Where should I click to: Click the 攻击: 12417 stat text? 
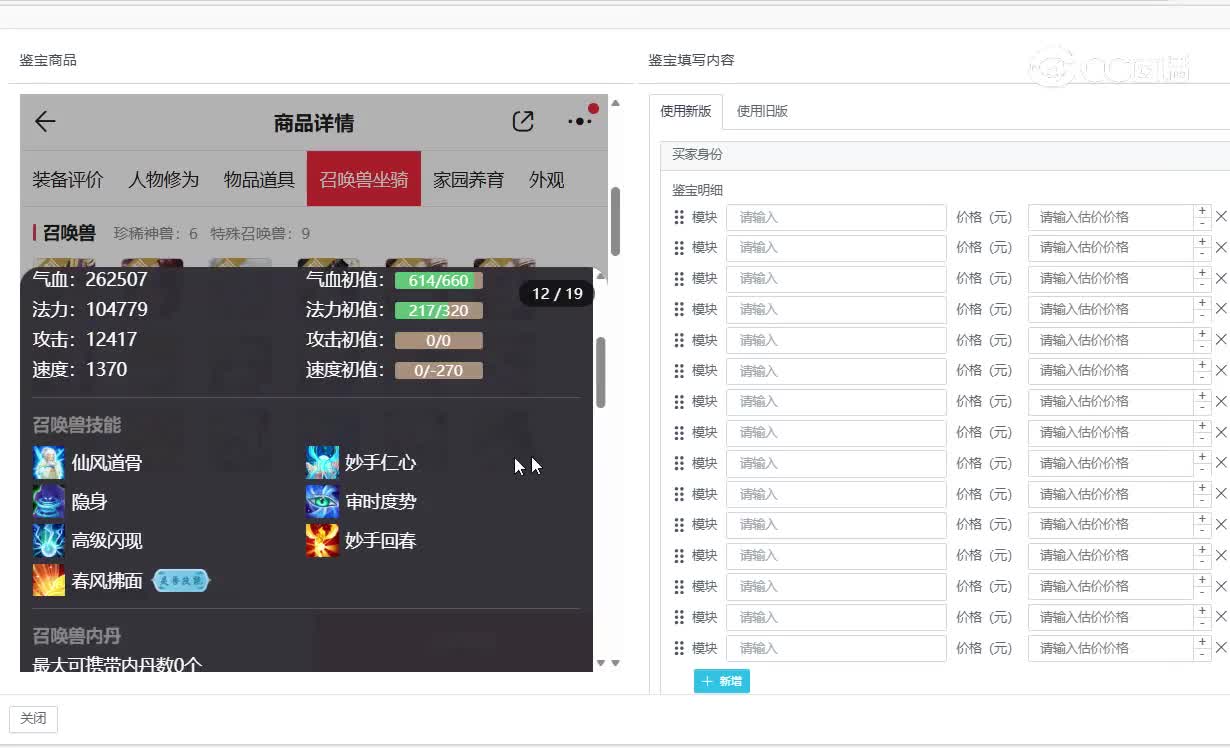click(85, 339)
